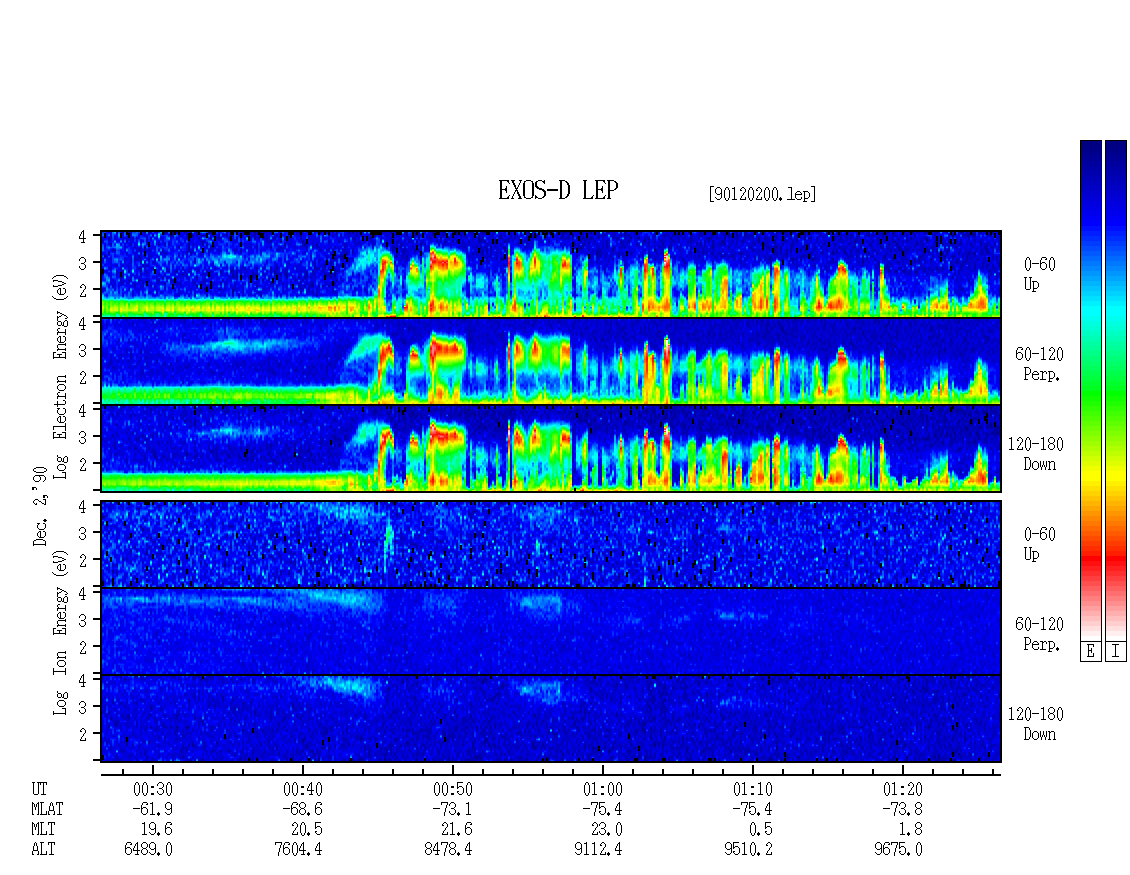Click the MLT value 0.5
Viewport: 1130px width, 875px height.
pos(760,830)
